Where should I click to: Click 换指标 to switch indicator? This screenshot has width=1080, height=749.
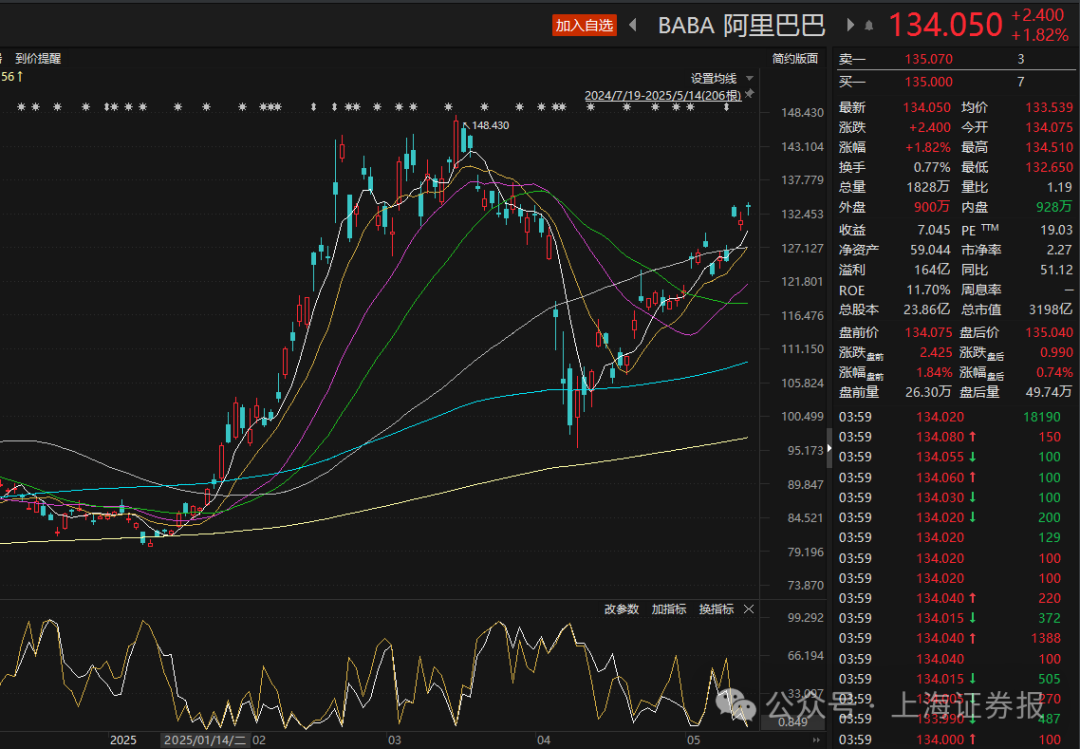pos(716,609)
